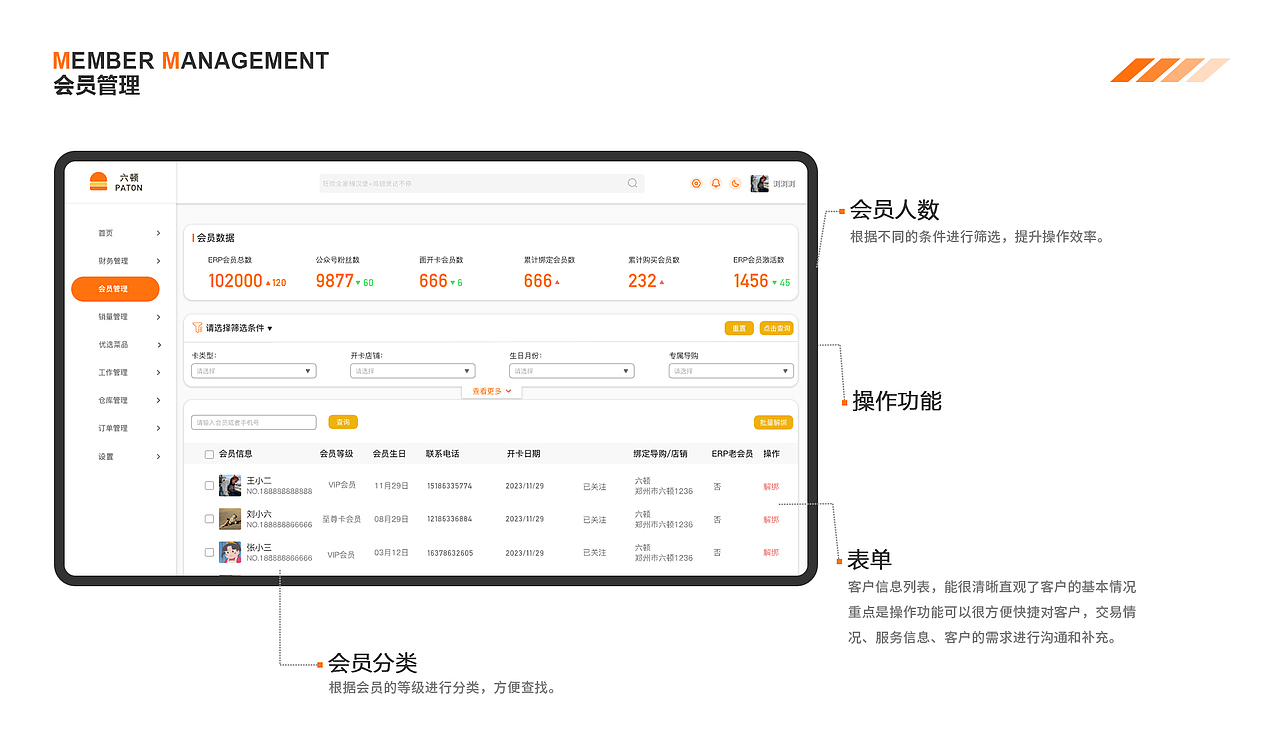Click 至尊卡会员 level cell
The width and height of the screenshot is (1280, 751).
pyautogui.click(x=341, y=519)
